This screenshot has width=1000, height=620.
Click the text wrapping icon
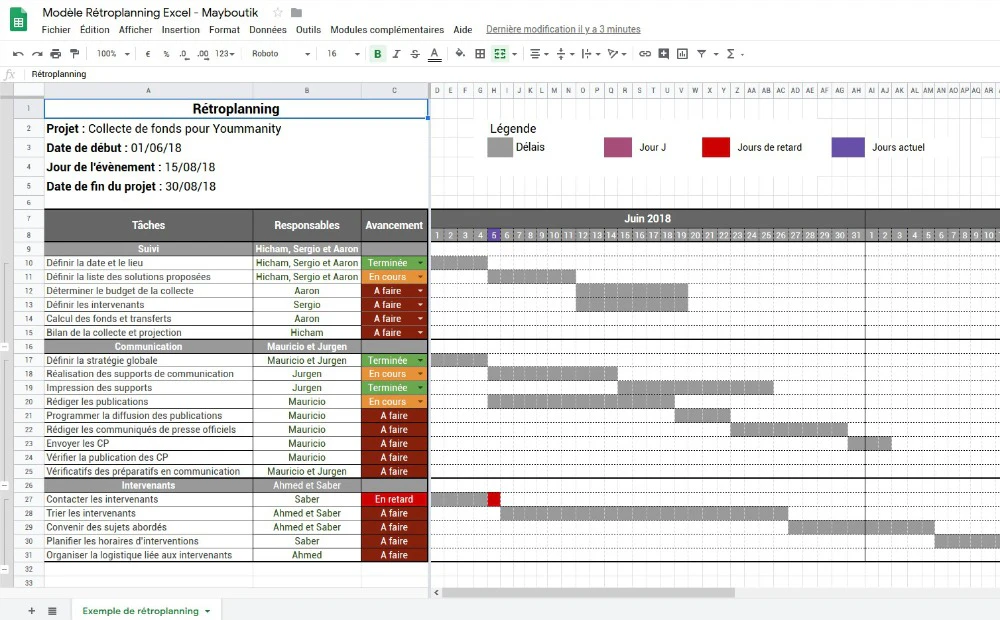pos(587,54)
